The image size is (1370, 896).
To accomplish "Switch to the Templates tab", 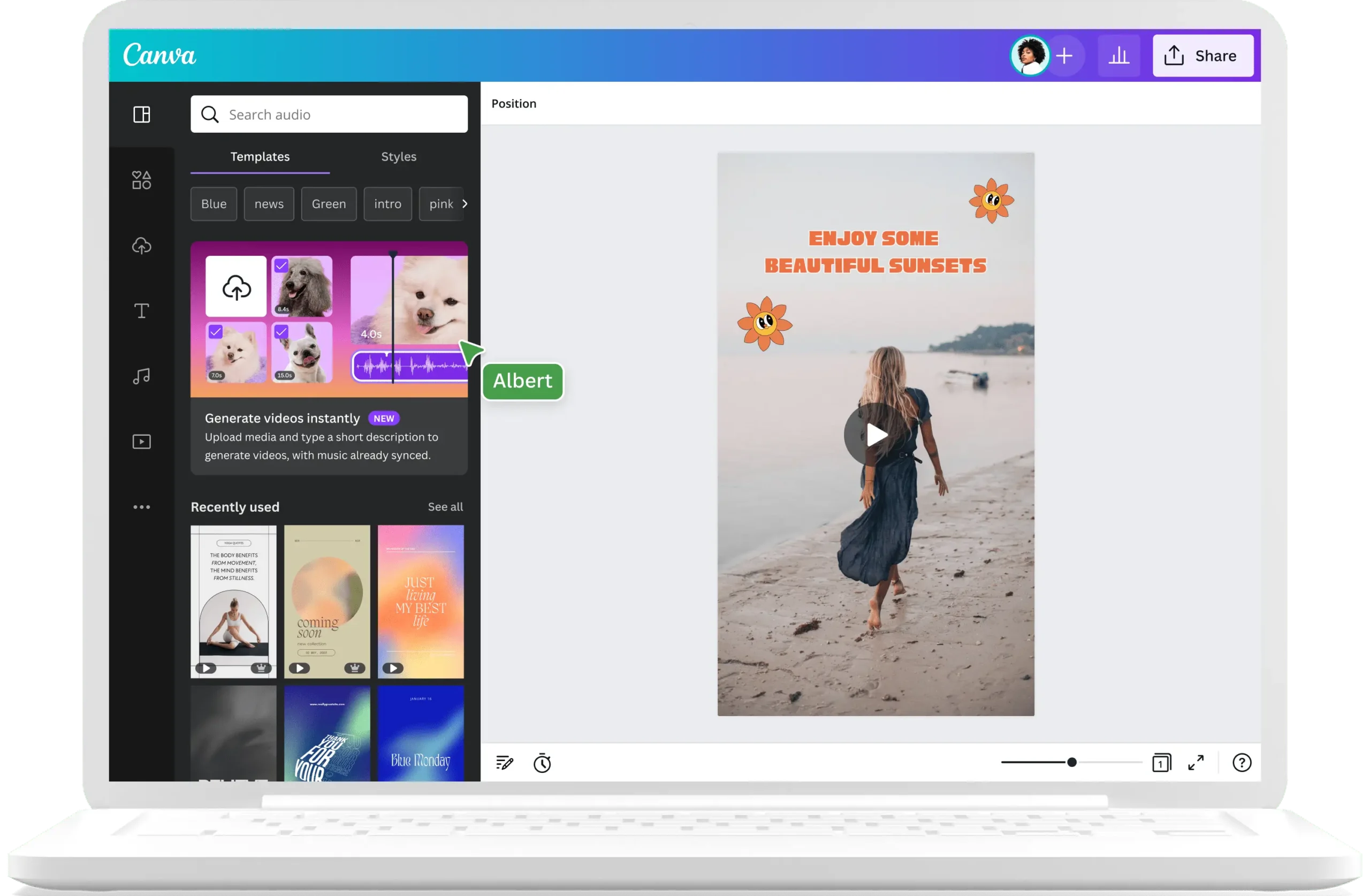I will (260, 157).
